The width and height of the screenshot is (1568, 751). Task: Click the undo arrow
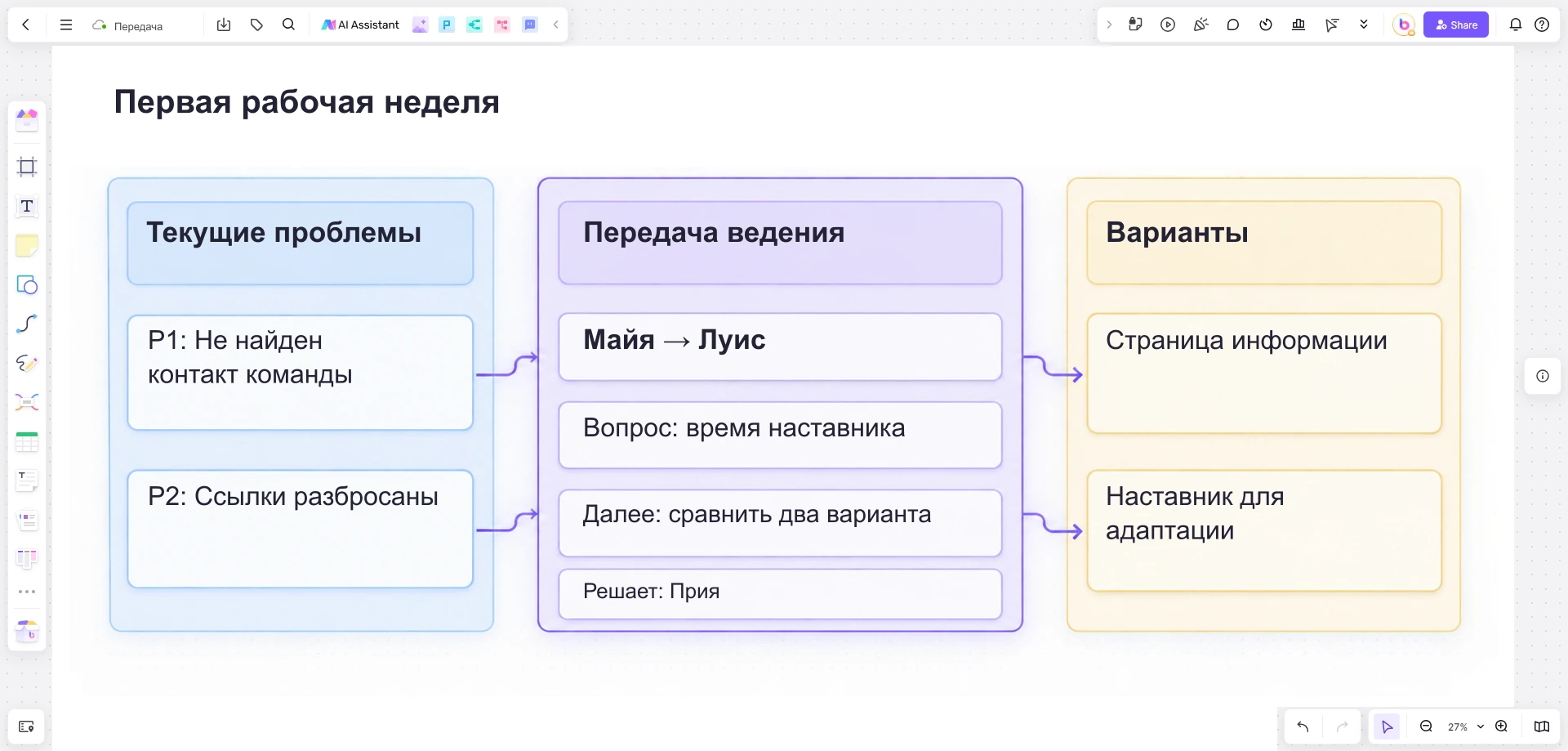coord(1303,726)
